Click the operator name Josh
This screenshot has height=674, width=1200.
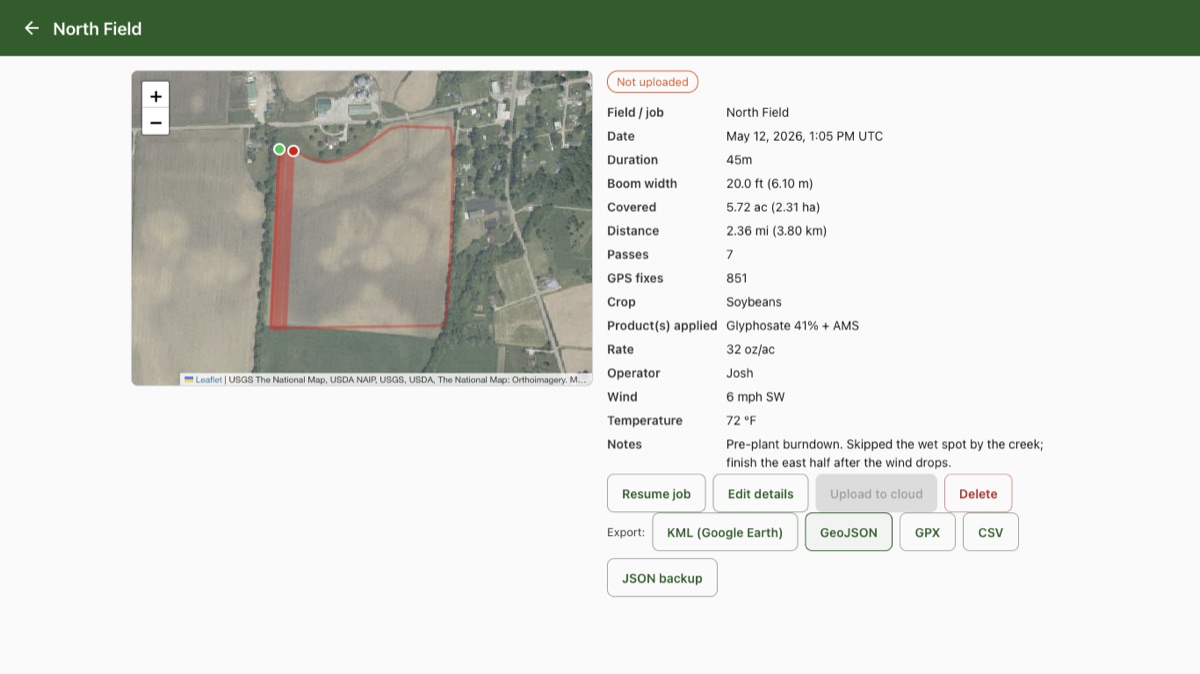click(x=740, y=373)
